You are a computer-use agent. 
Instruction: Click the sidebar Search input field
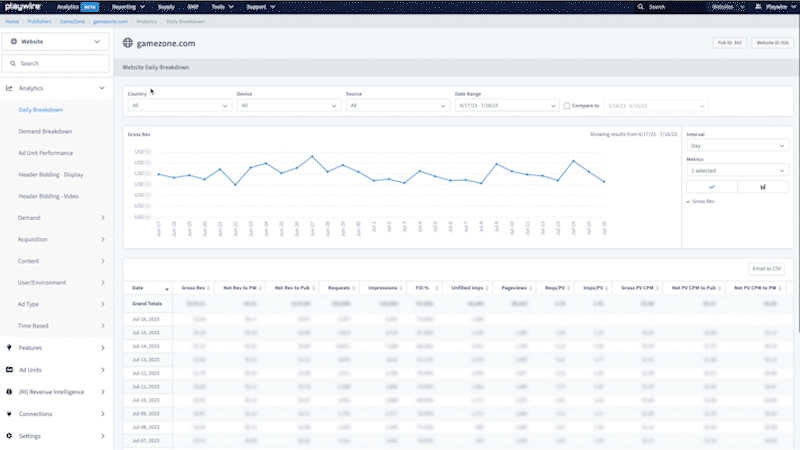coord(56,63)
